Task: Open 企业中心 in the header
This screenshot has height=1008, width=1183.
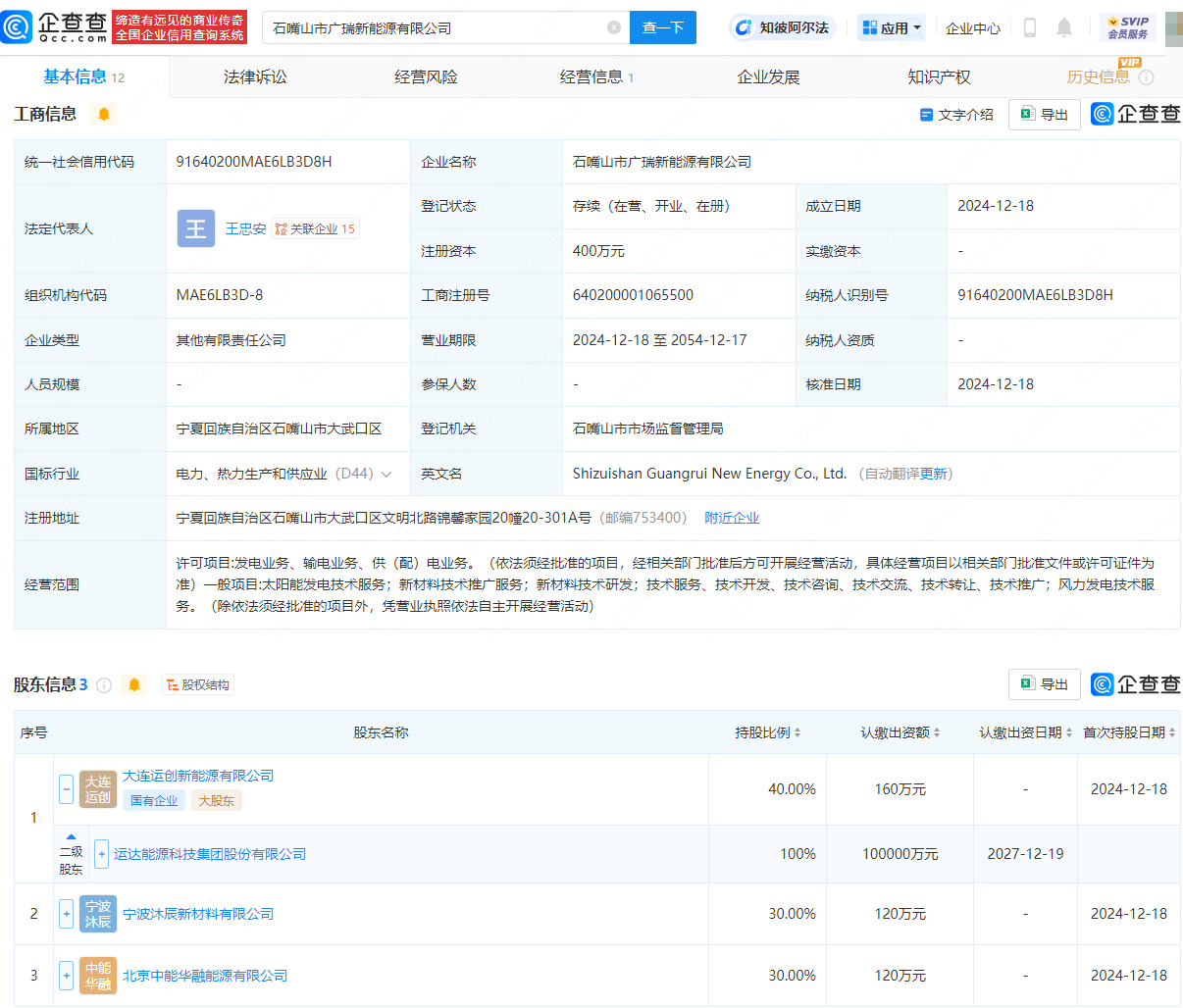Action: [x=973, y=28]
